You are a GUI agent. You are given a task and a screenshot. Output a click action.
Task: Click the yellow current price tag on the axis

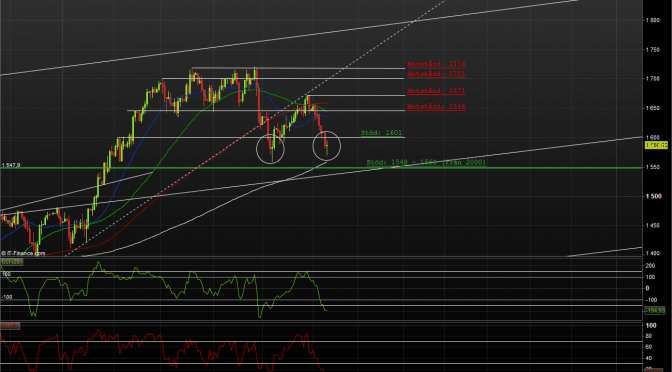click(657, 145)
